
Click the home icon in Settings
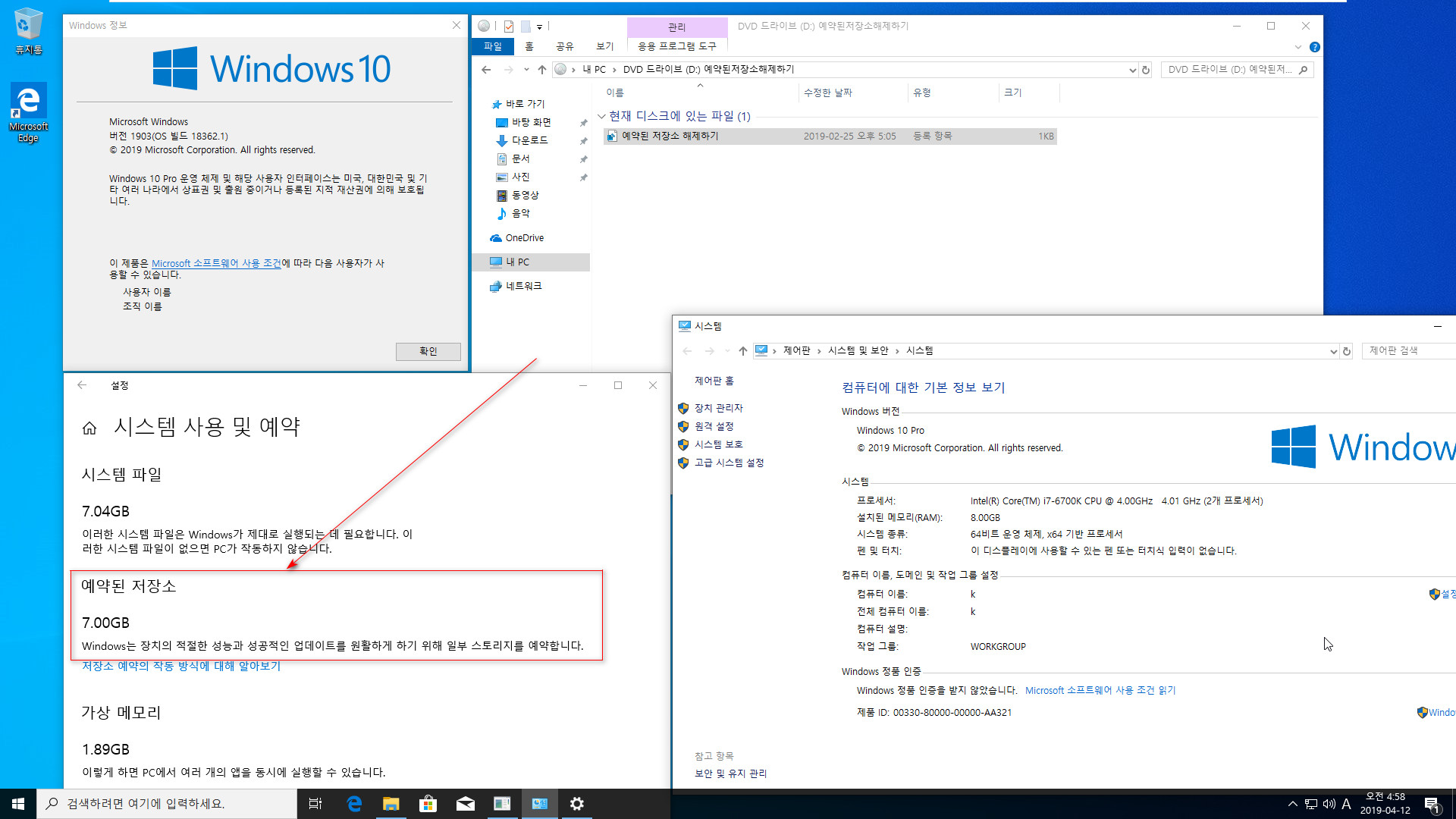(89, 428)
